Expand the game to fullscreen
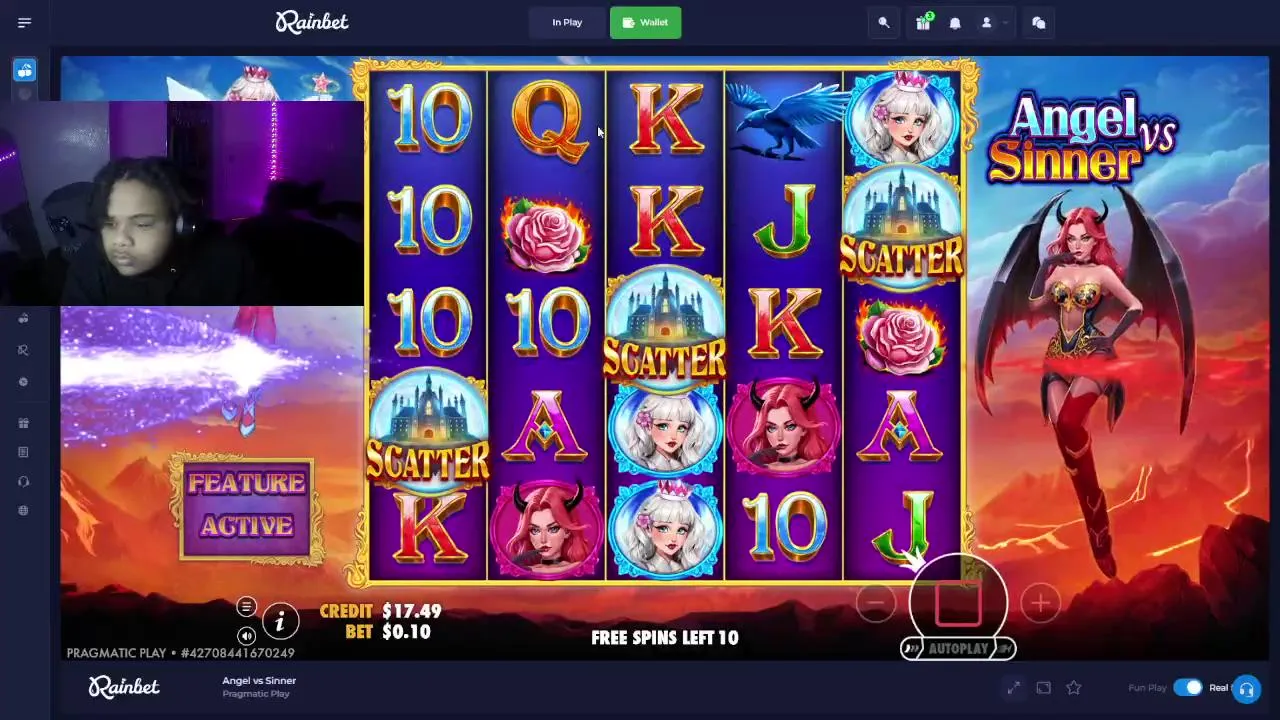Screen dimensions: 1280x720 pos(1013,688)
